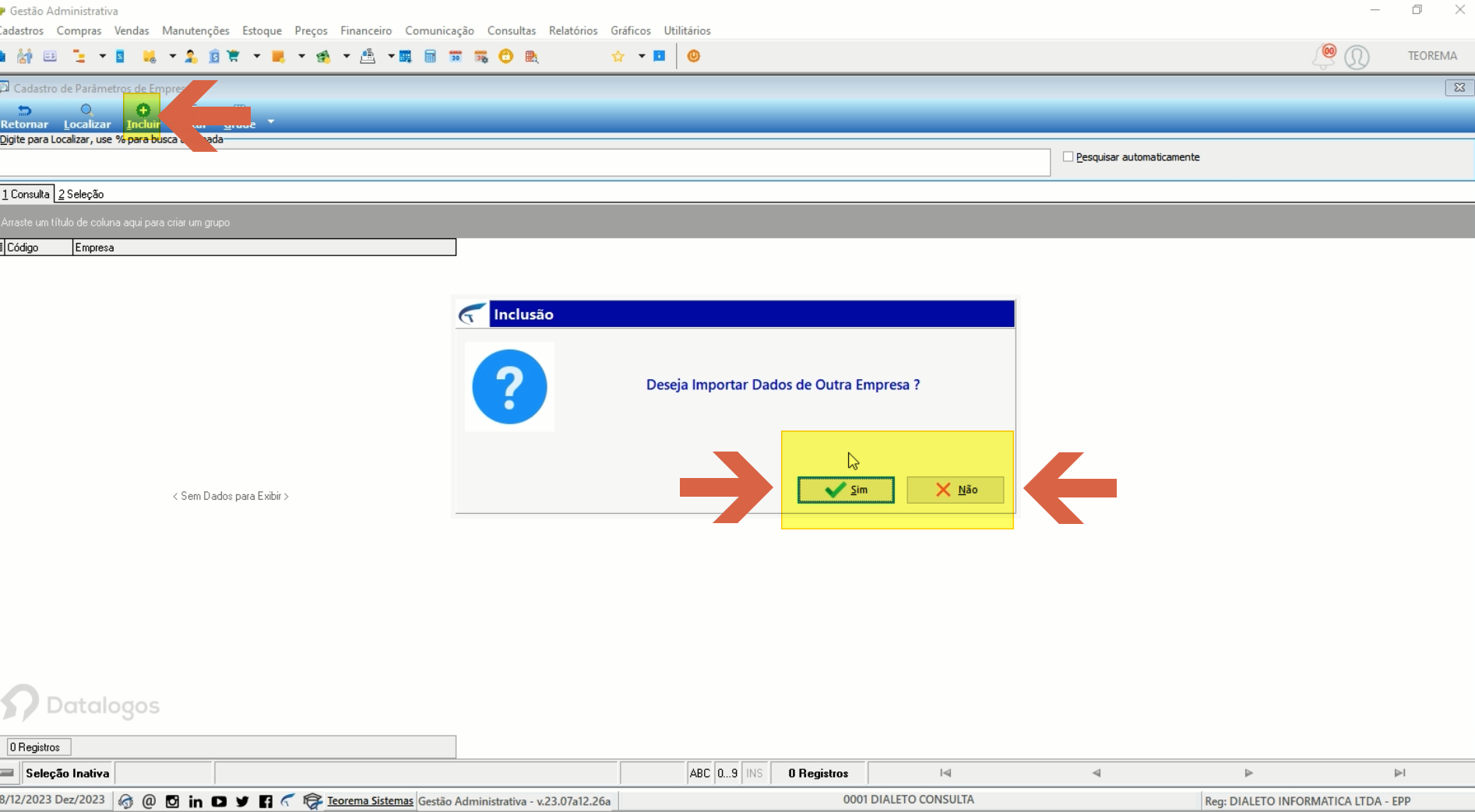1475x812 pixels.
Task: Open the Preços menu
Action: pos(311,30)
